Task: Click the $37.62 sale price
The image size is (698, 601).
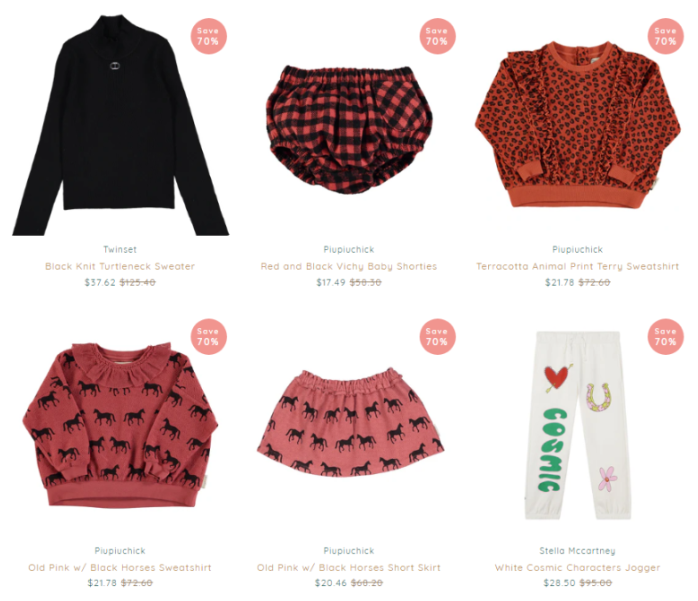Action: pos(100,282)
